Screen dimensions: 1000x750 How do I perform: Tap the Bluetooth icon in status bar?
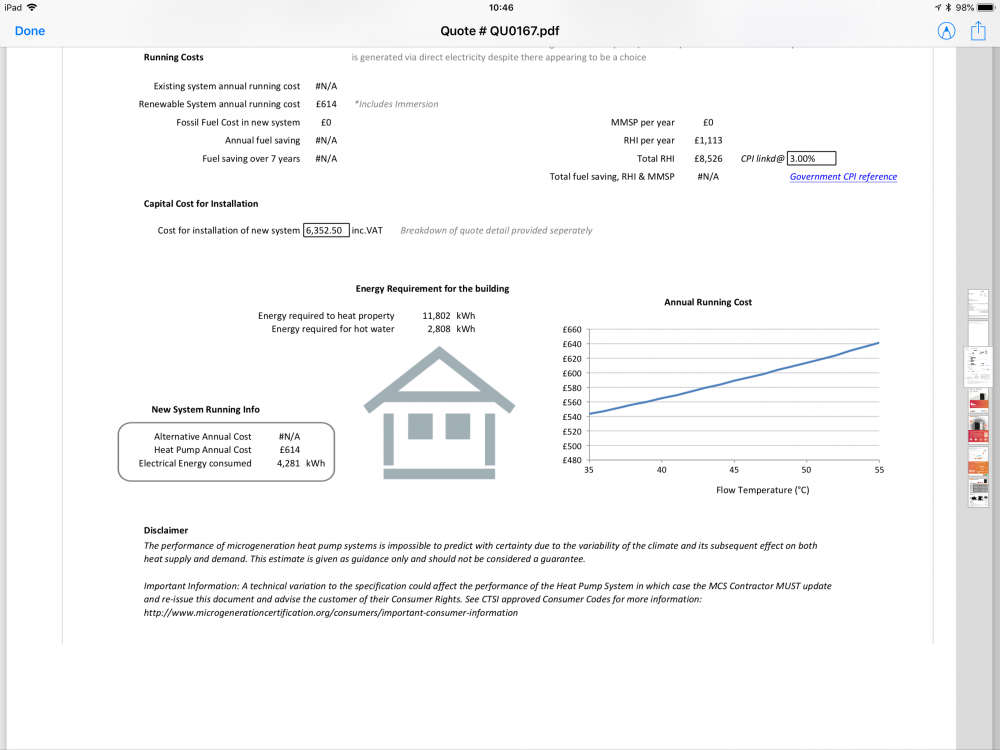coord(948,8)
